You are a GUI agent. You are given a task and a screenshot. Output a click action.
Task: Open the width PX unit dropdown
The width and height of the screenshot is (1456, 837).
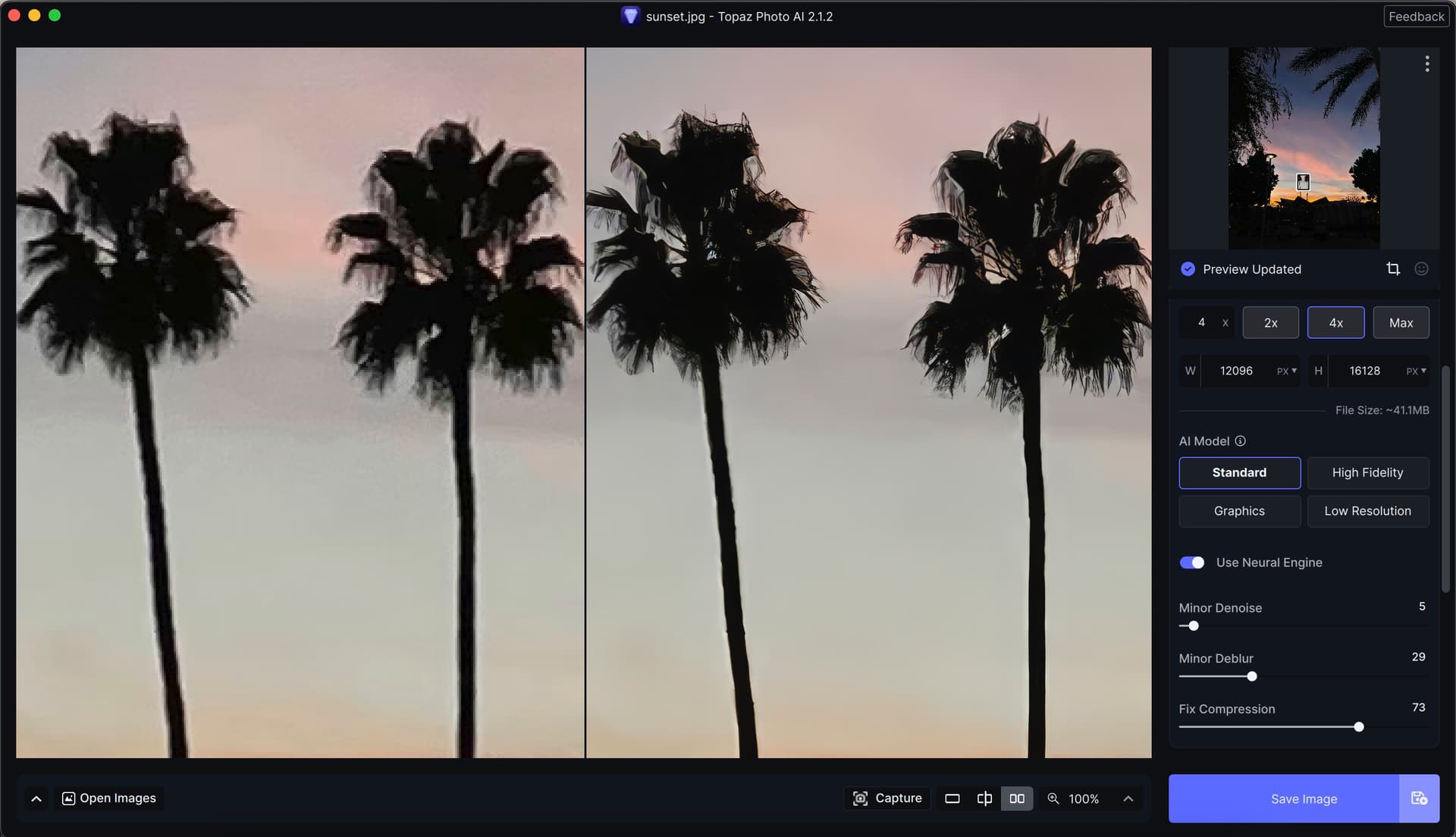(x=1287, y=371)
